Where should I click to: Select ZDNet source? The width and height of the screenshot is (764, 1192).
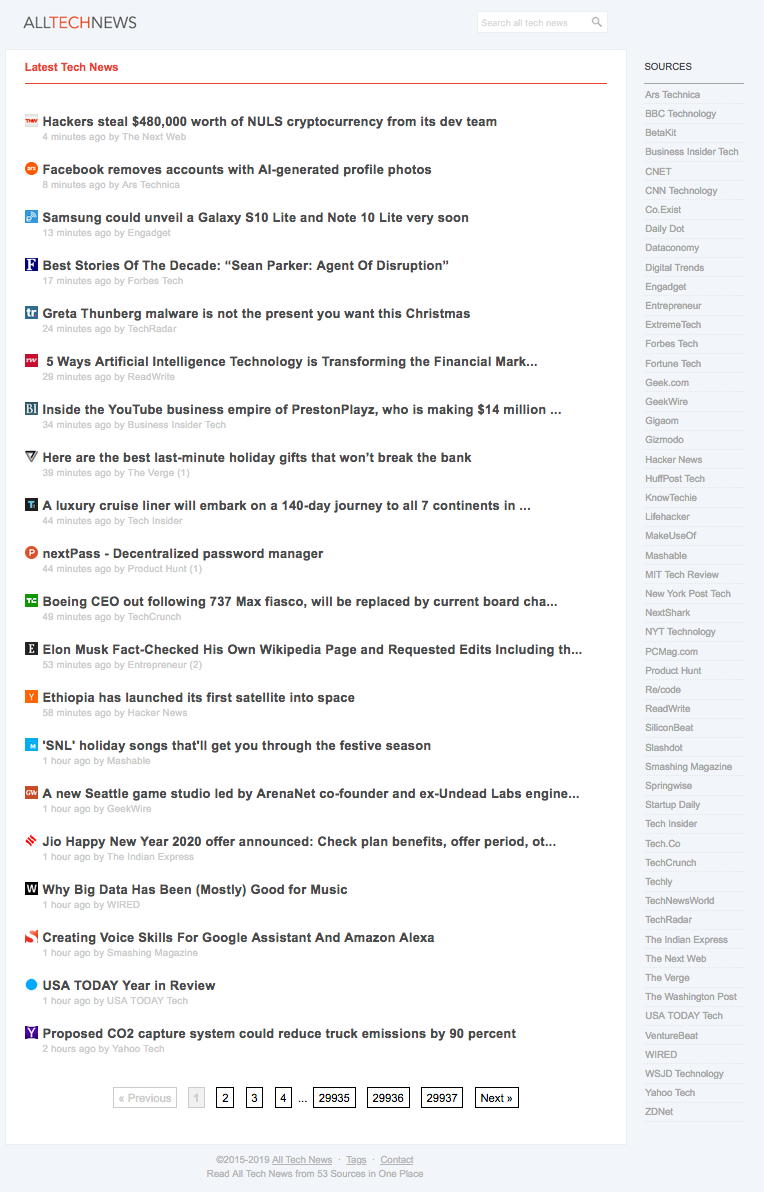point(659,1111)
